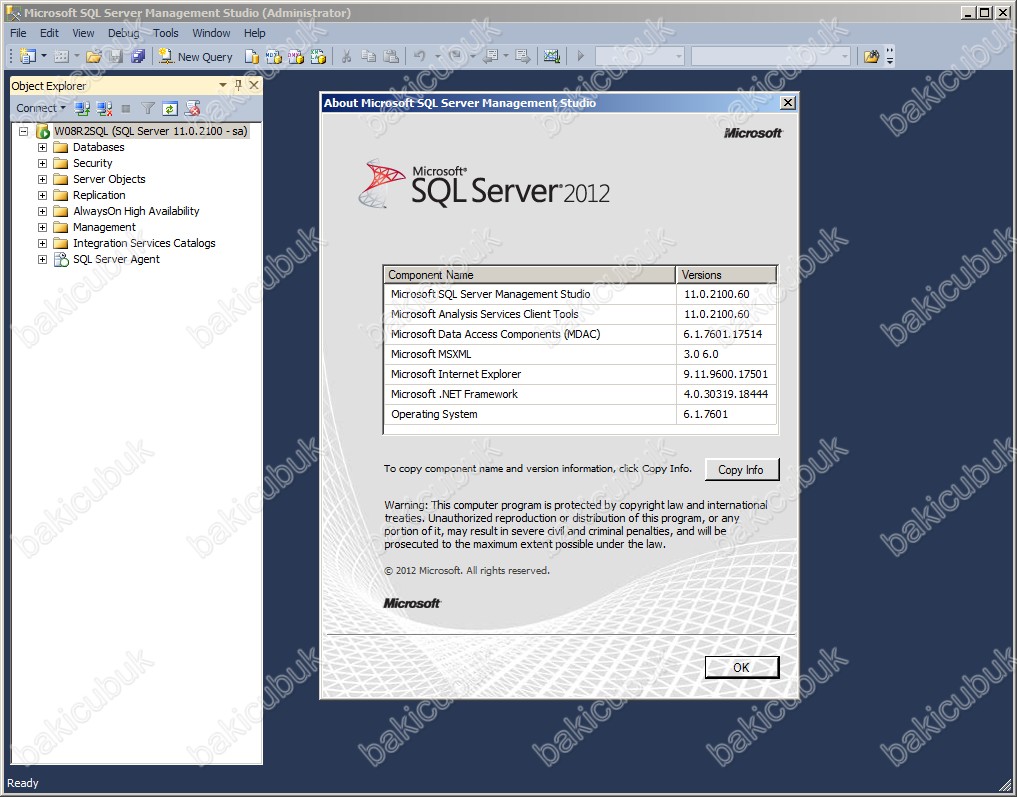Expand the Replication folder
This screenshot has width=1017, height=797.
coord(42,195)
